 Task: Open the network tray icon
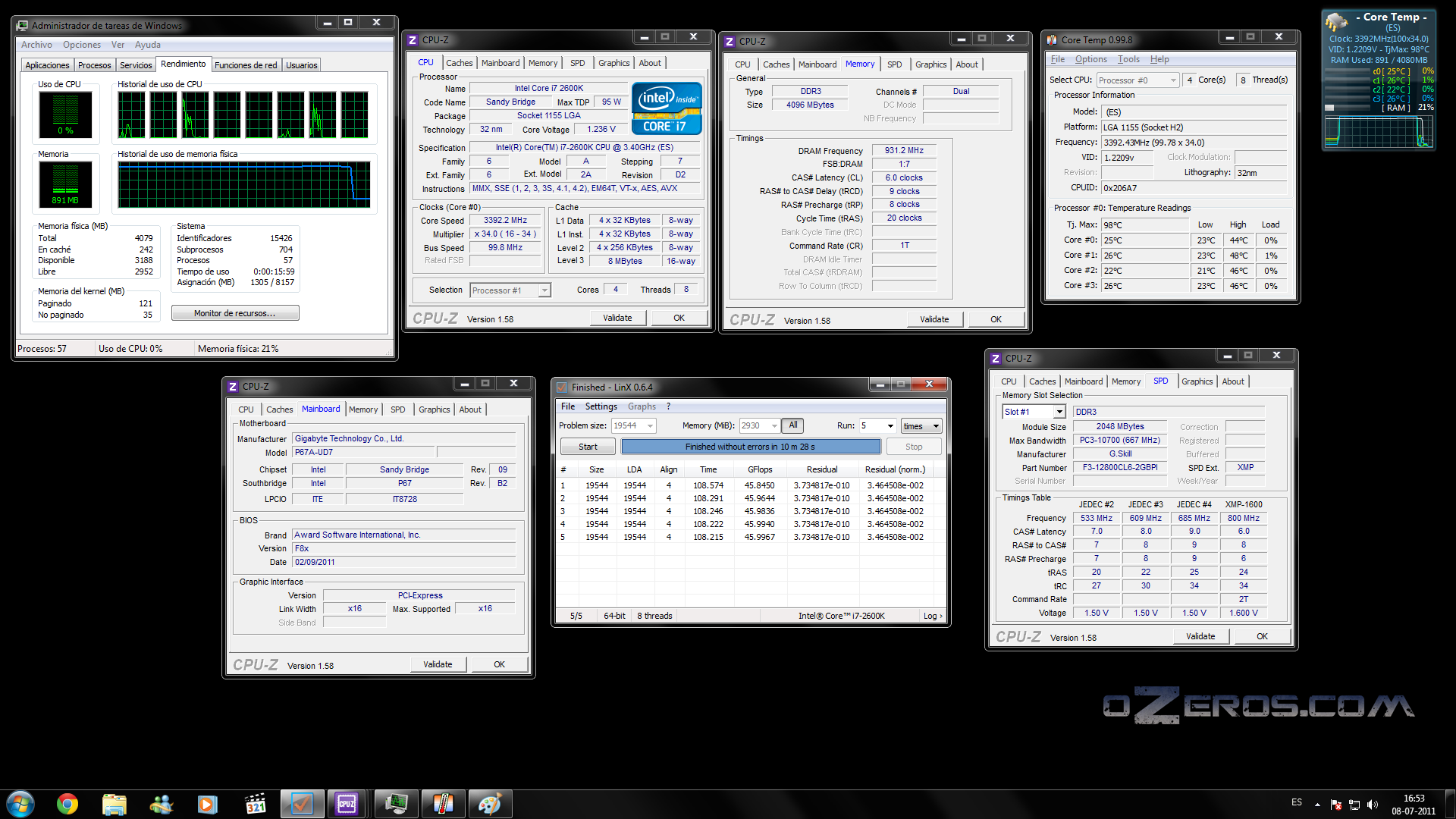point(1354,805)
